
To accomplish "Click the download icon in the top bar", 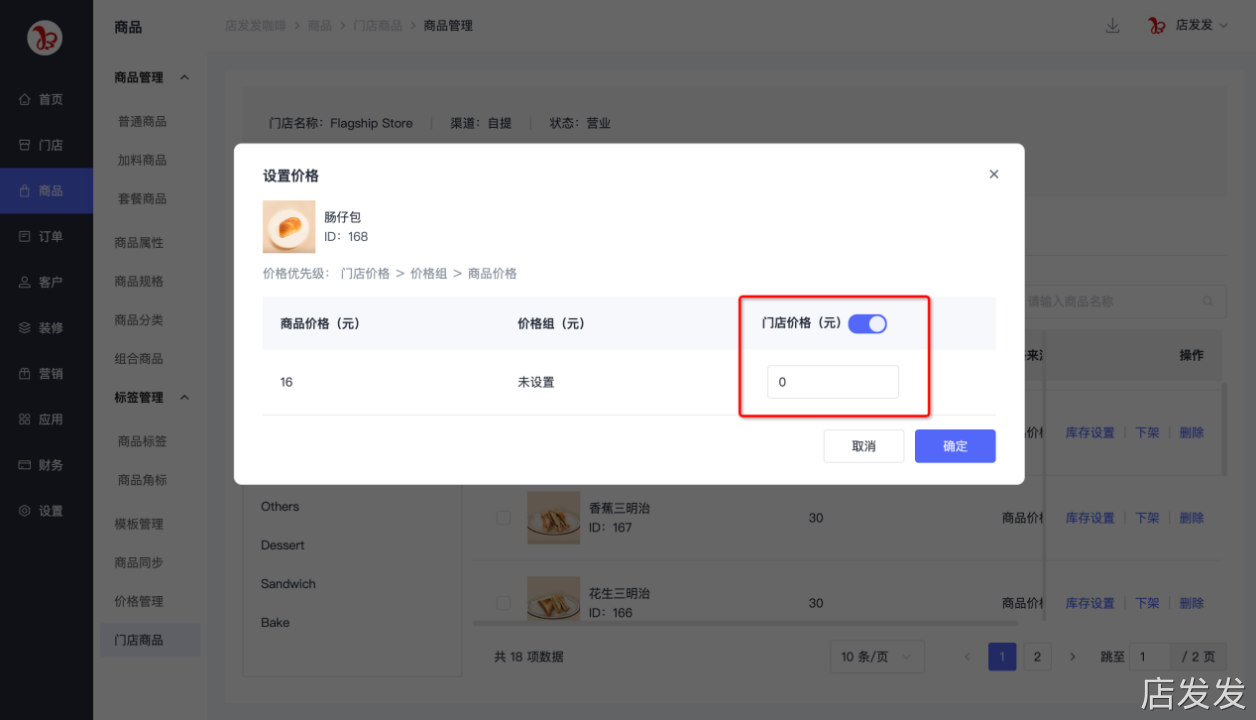I will click(1112, 26).
